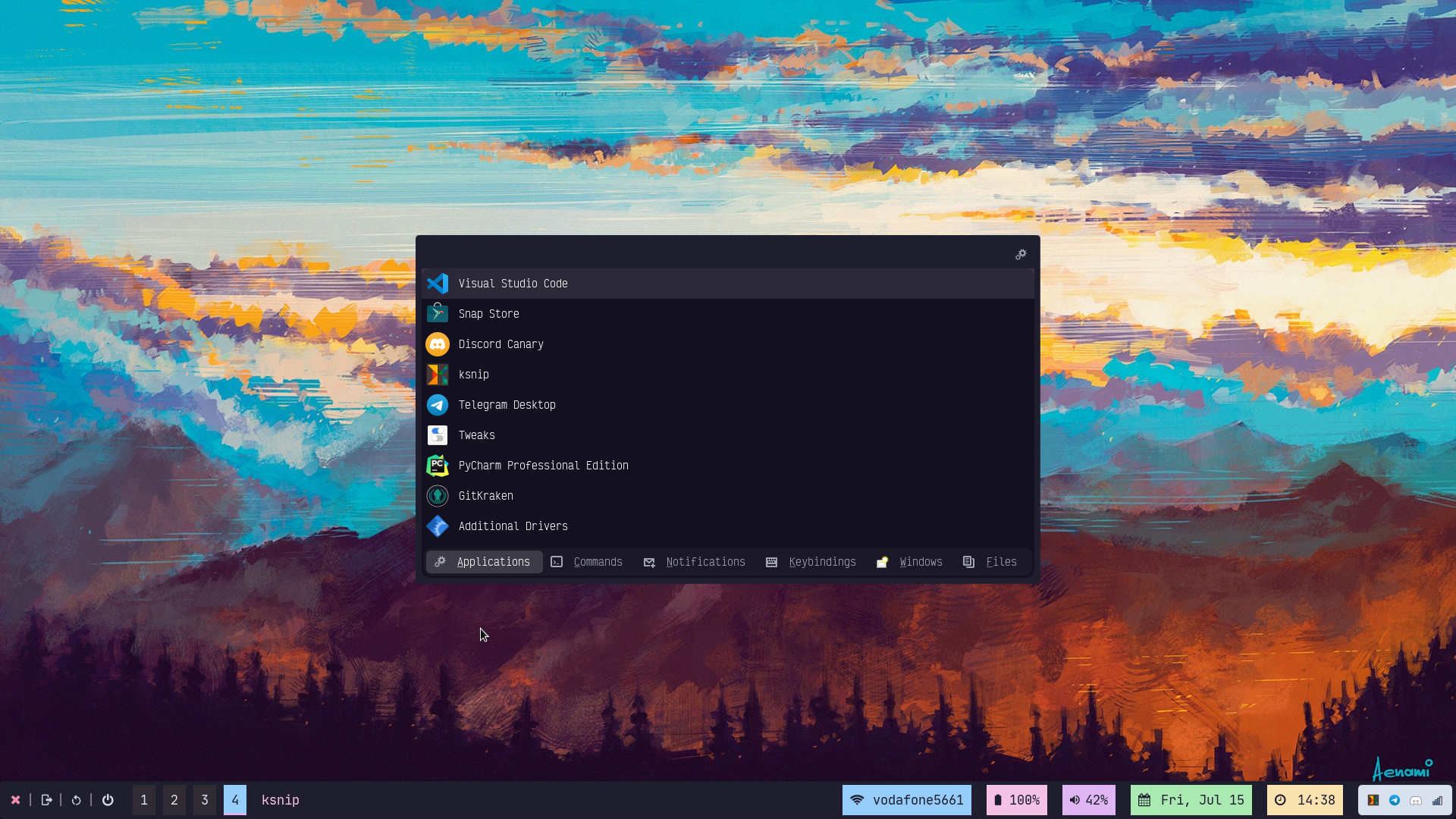The image size is (1456, 819).
Task: Click the power button icon in bar
Action: (108, 800)
